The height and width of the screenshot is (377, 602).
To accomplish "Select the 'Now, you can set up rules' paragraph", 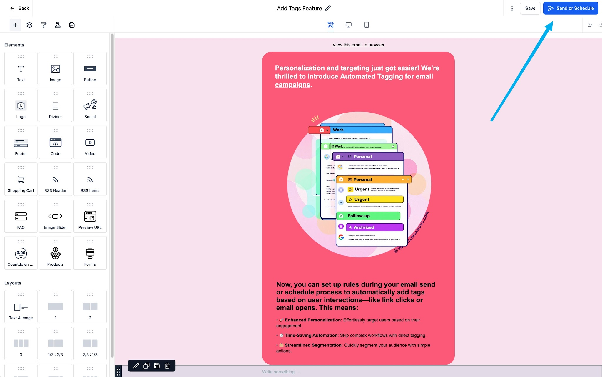I will point(356,296).
